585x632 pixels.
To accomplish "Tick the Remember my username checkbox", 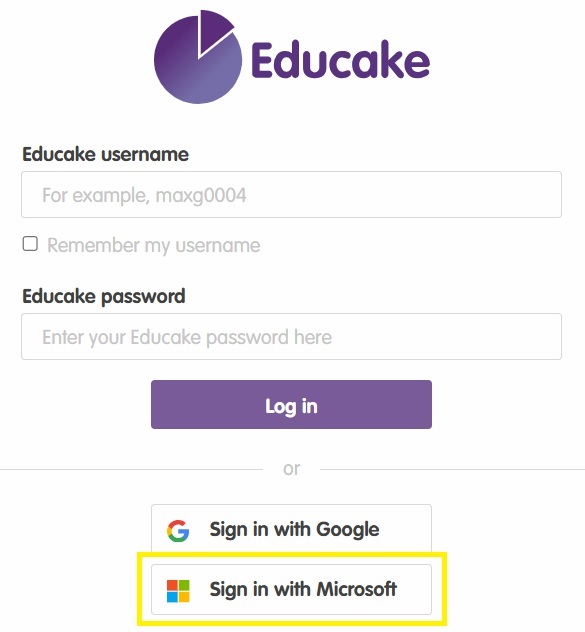I will [x=30, y=244].
